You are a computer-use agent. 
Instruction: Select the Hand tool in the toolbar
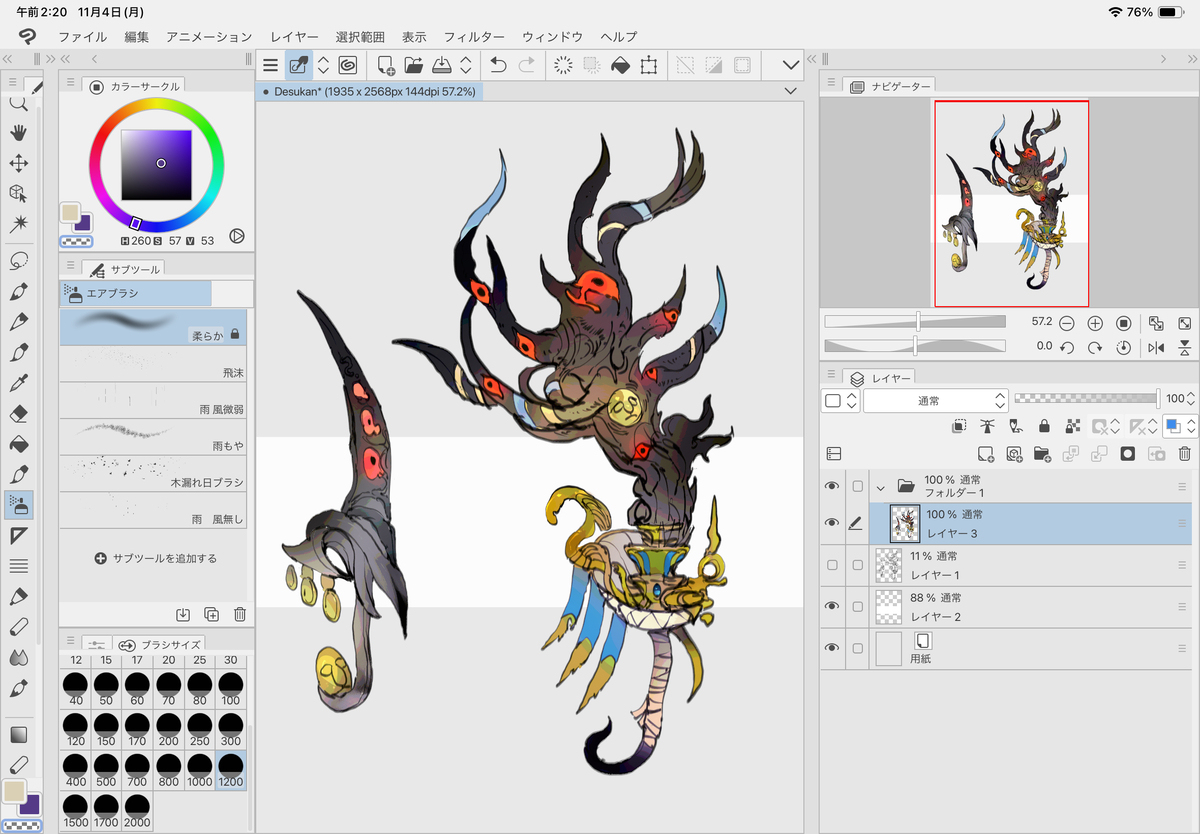pyautogui.click(x=18, y=133)
